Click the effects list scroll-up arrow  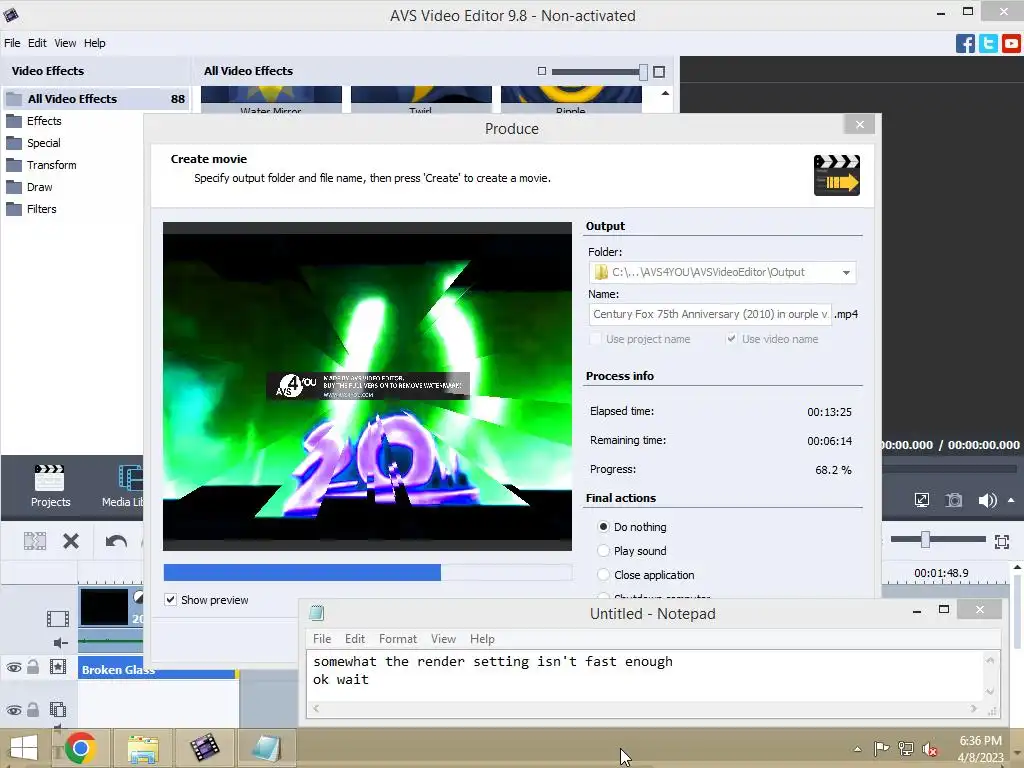point(665,93)
